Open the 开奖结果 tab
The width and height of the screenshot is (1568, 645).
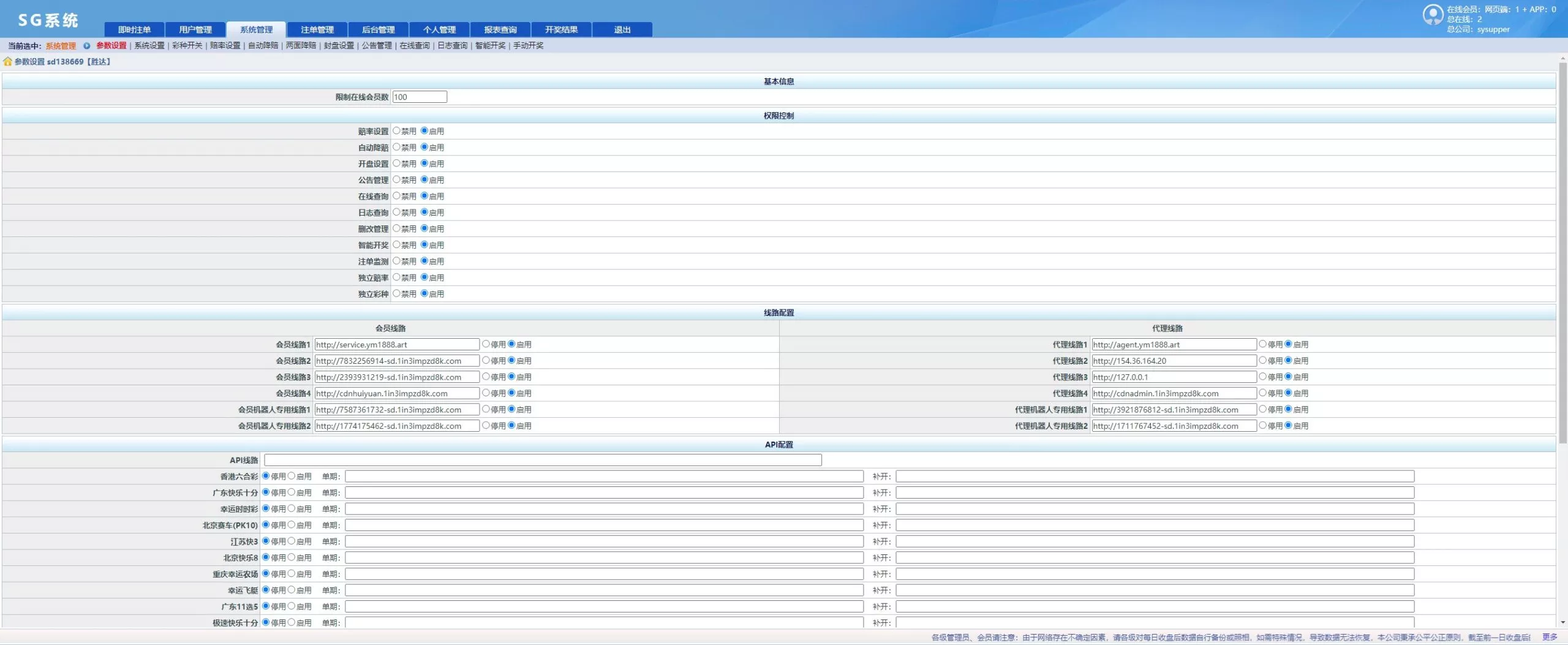click(561, 30)
